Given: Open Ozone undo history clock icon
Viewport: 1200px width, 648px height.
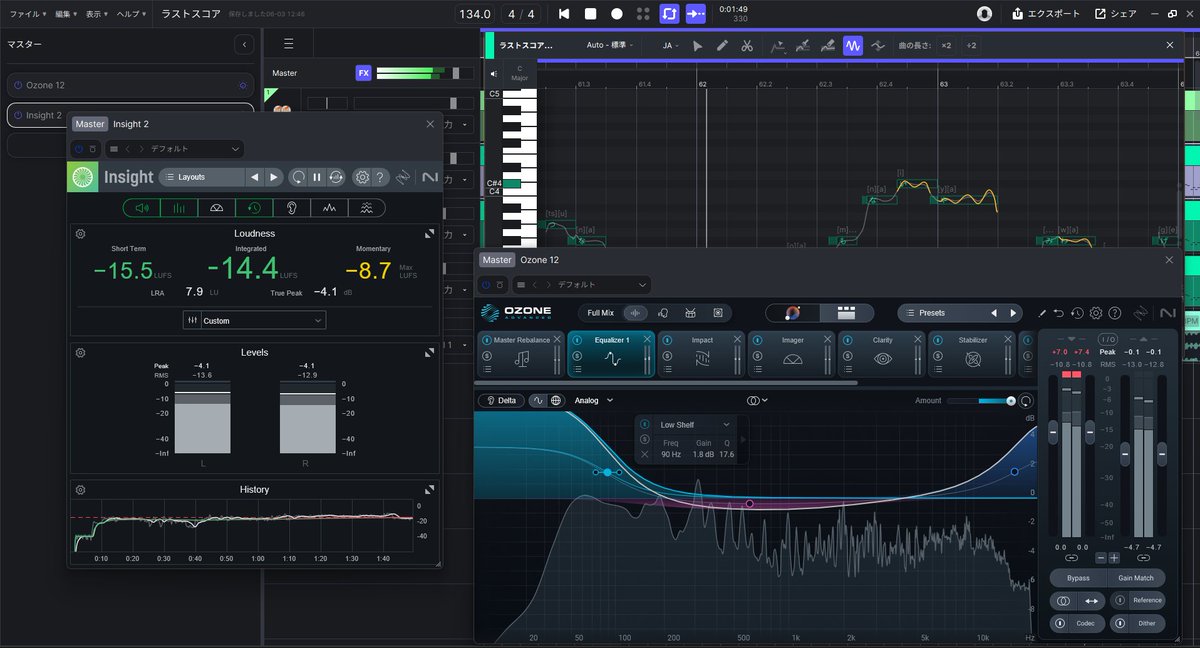Looking at the screenshot, I should click(x=1077, y=313).
